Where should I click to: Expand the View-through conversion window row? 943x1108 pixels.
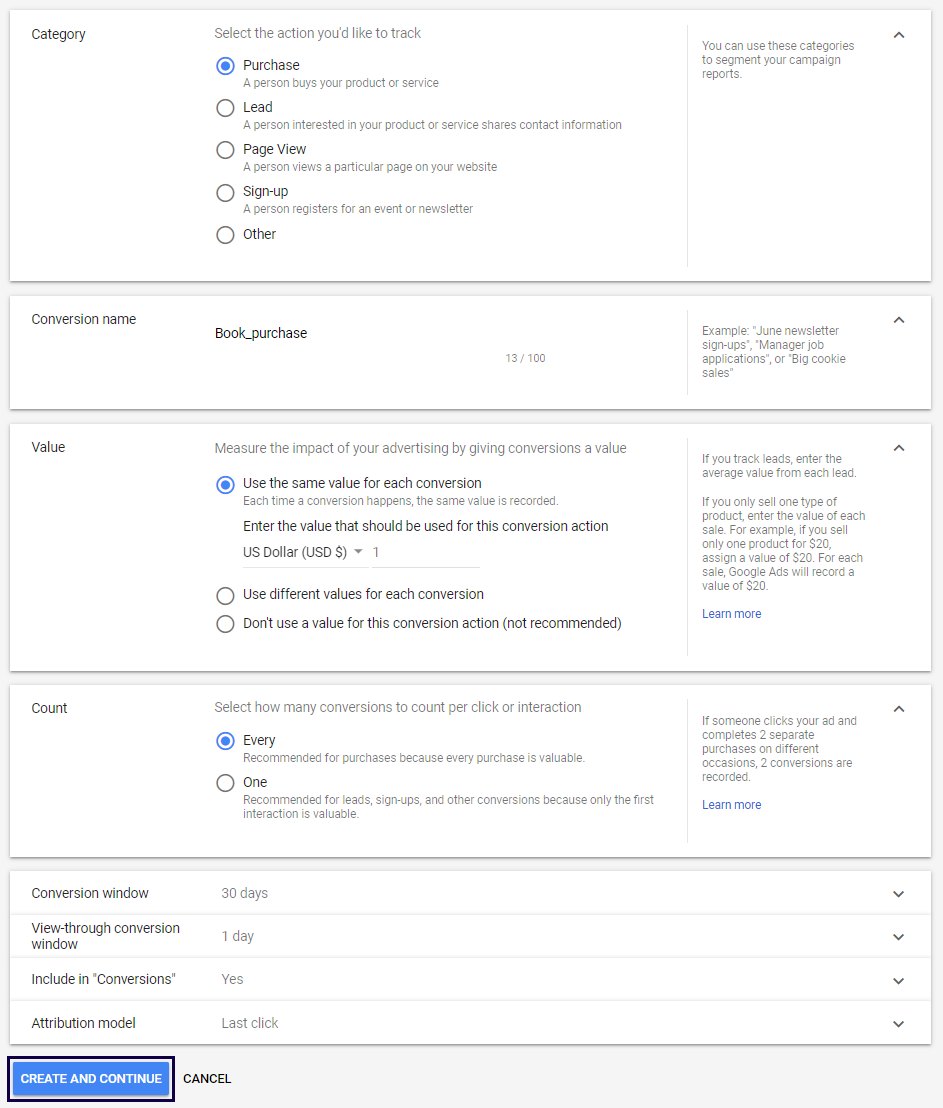(898, 936)
